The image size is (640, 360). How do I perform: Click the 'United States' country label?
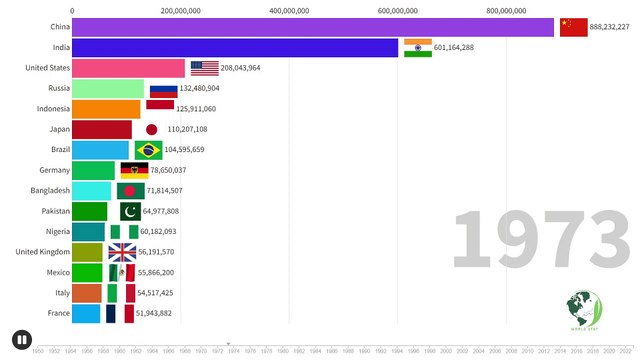[x=47, y=68]
